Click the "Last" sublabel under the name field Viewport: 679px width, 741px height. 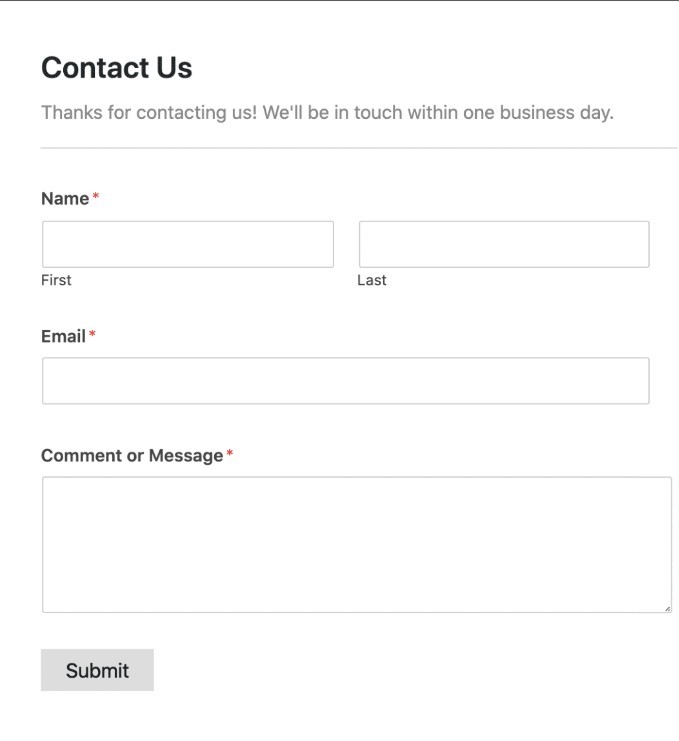click(x=372, y=280)
